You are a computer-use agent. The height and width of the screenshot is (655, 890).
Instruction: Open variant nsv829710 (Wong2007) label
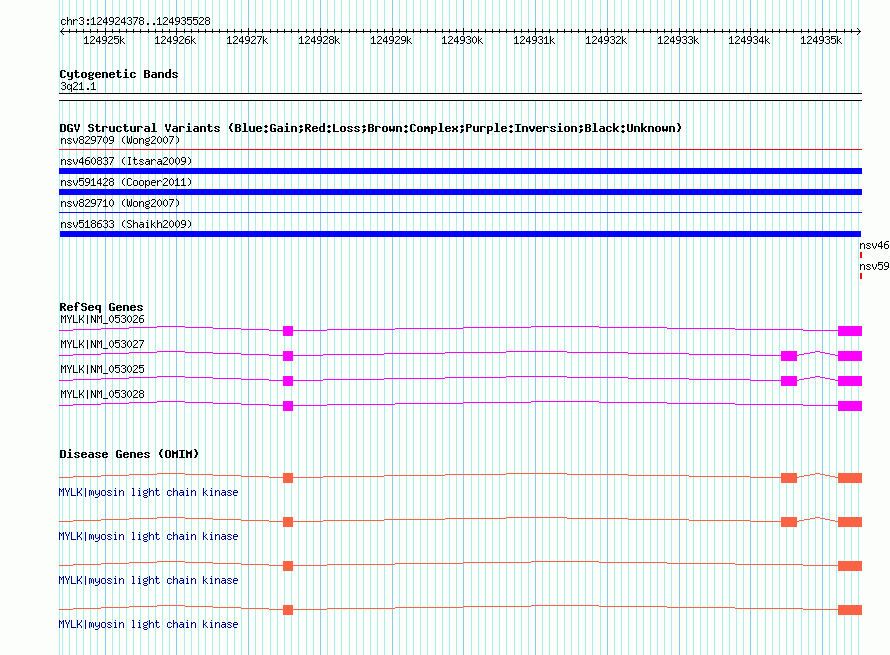120,203
